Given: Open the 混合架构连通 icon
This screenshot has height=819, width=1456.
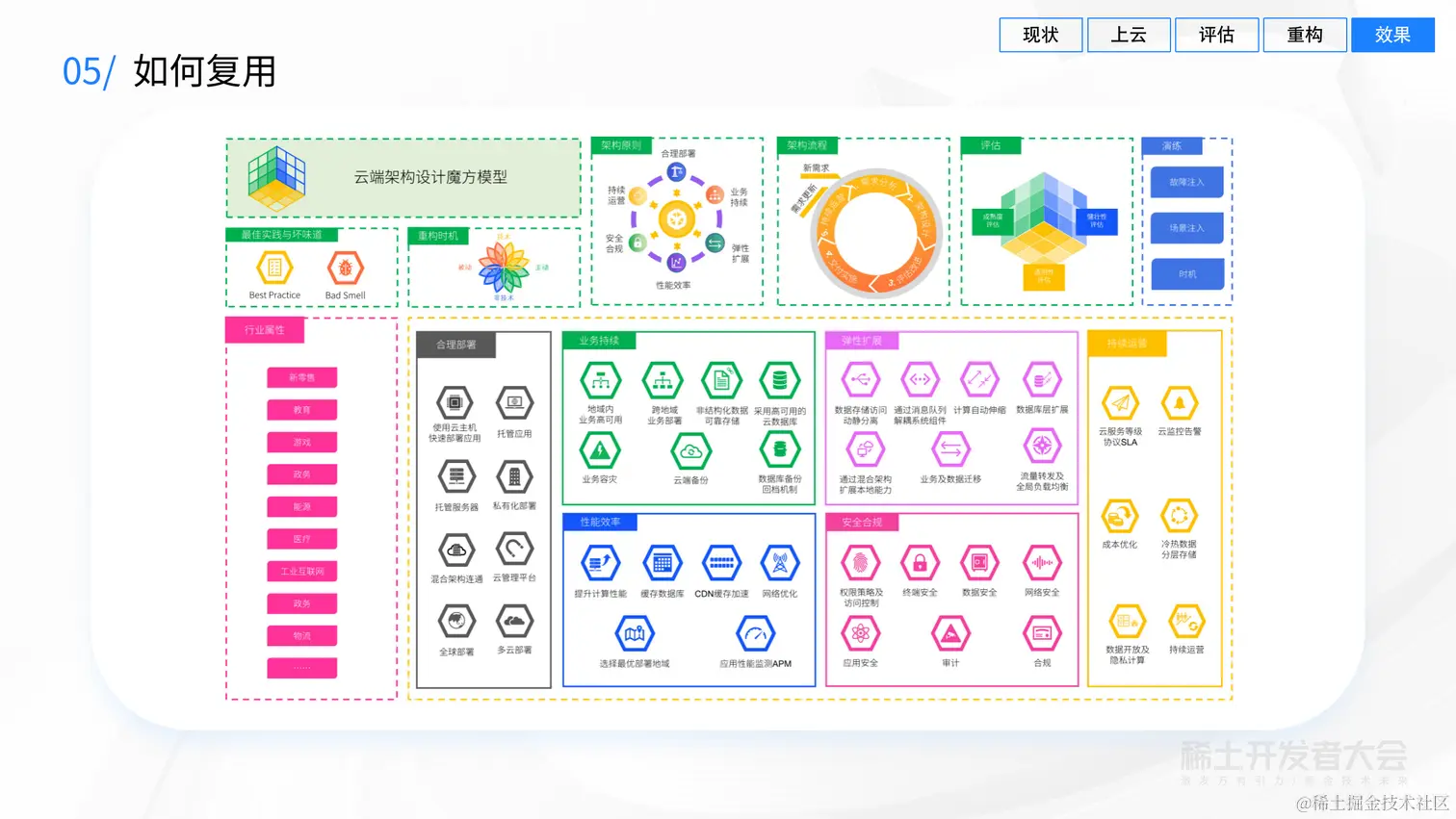Looking at the screenshot, I should [456, 550].
